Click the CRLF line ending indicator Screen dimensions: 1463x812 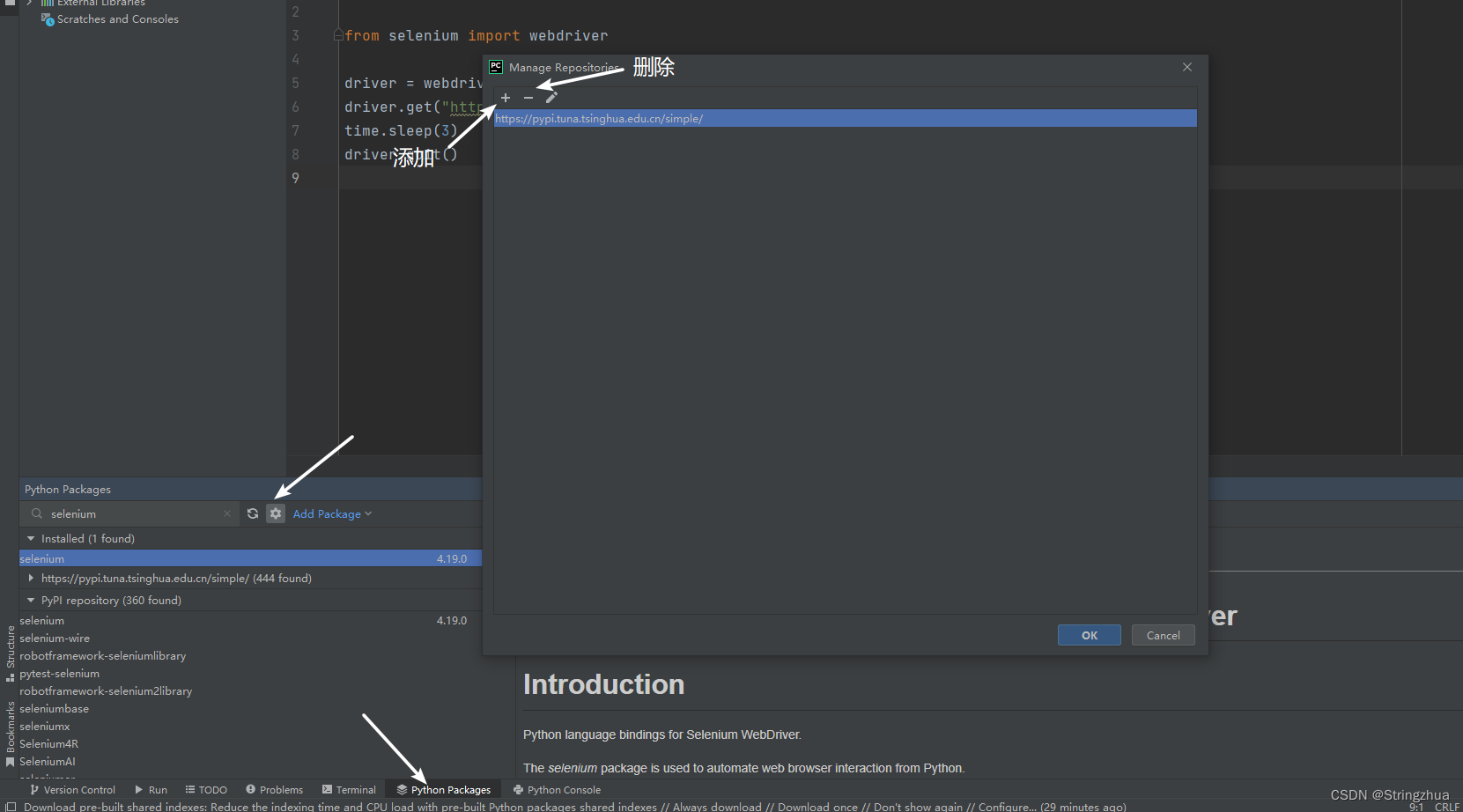pyautogui.click(x=1447, y=806)
